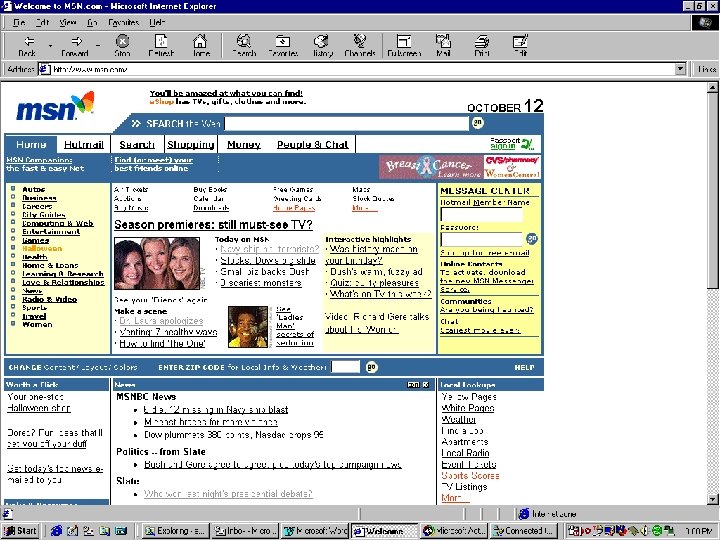Open the Halloween category link
Viewport: 720px width, 540px height.
[42, 248]
